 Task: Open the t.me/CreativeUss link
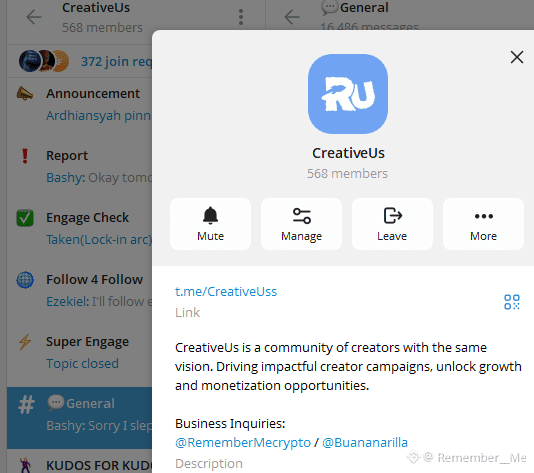(226, 292)
